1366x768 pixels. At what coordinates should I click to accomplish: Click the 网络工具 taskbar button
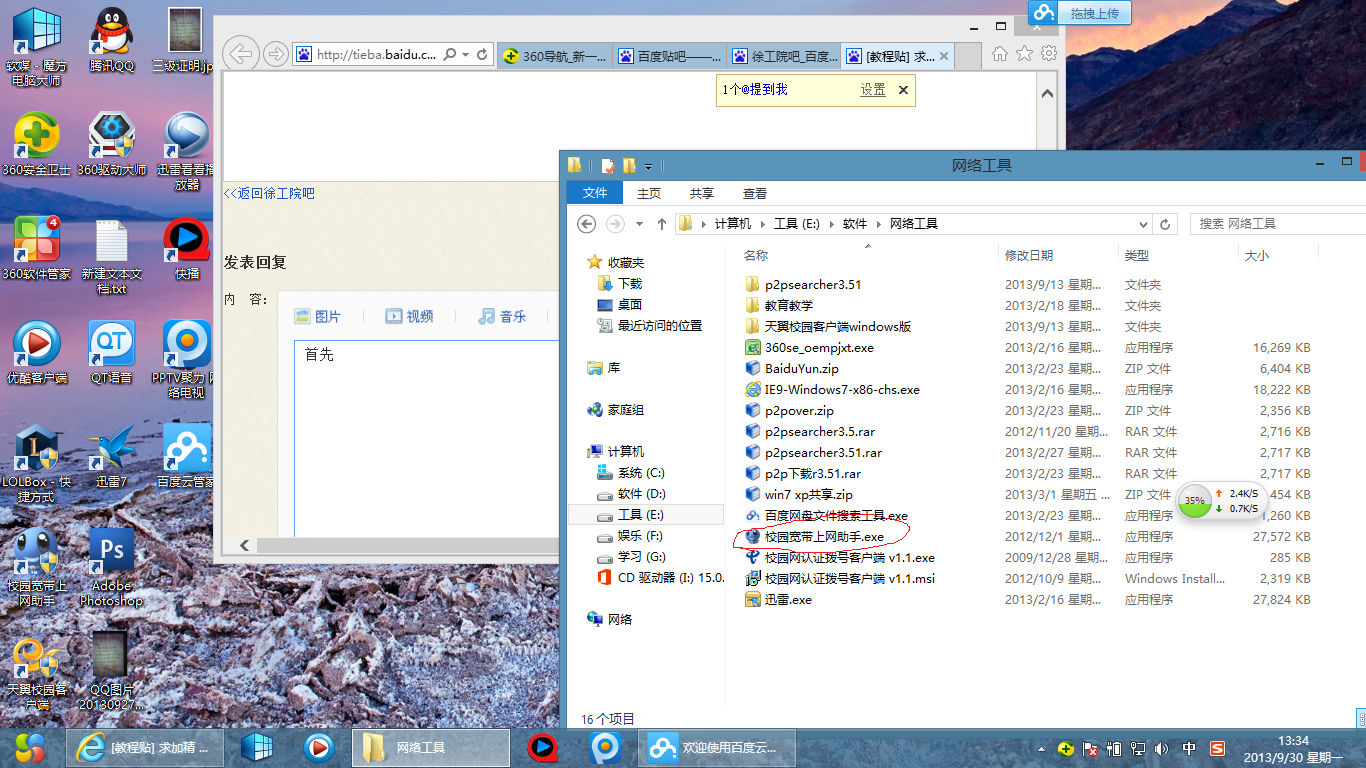(431, 747)
